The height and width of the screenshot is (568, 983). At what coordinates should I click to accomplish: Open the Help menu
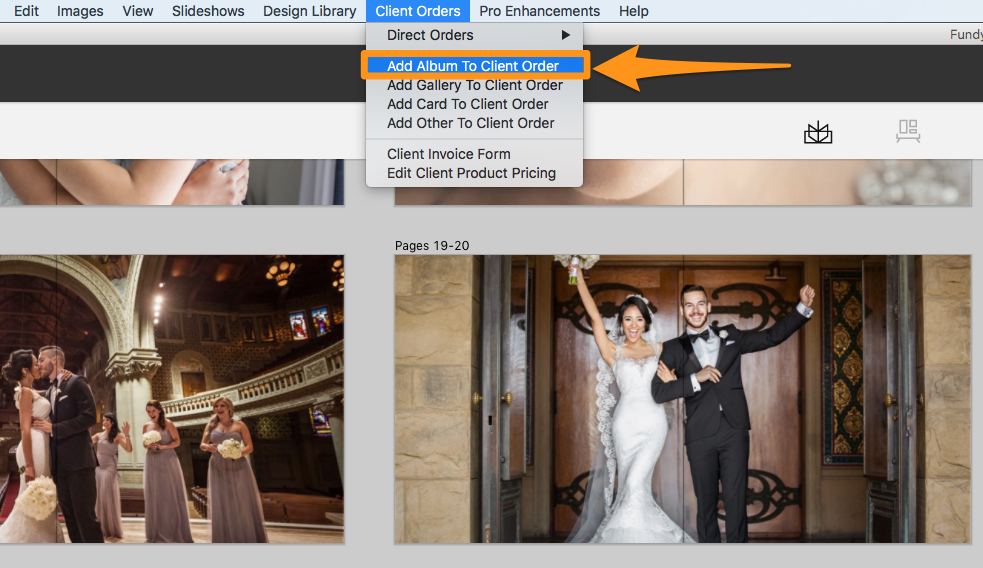[x=633, y=11]
